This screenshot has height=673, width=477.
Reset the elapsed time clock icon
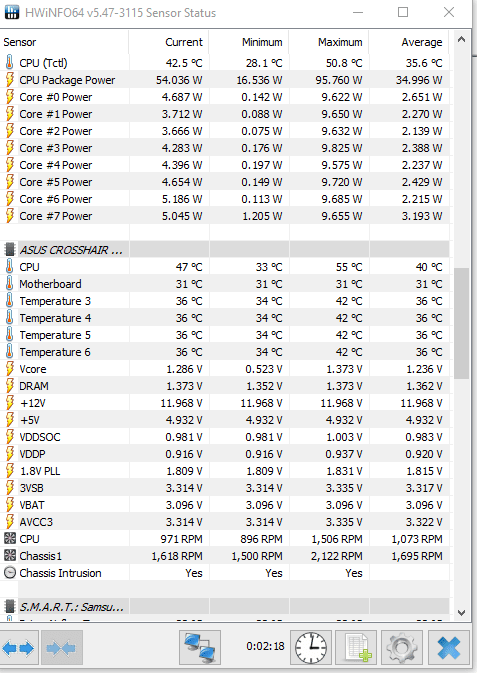point(311,648)
